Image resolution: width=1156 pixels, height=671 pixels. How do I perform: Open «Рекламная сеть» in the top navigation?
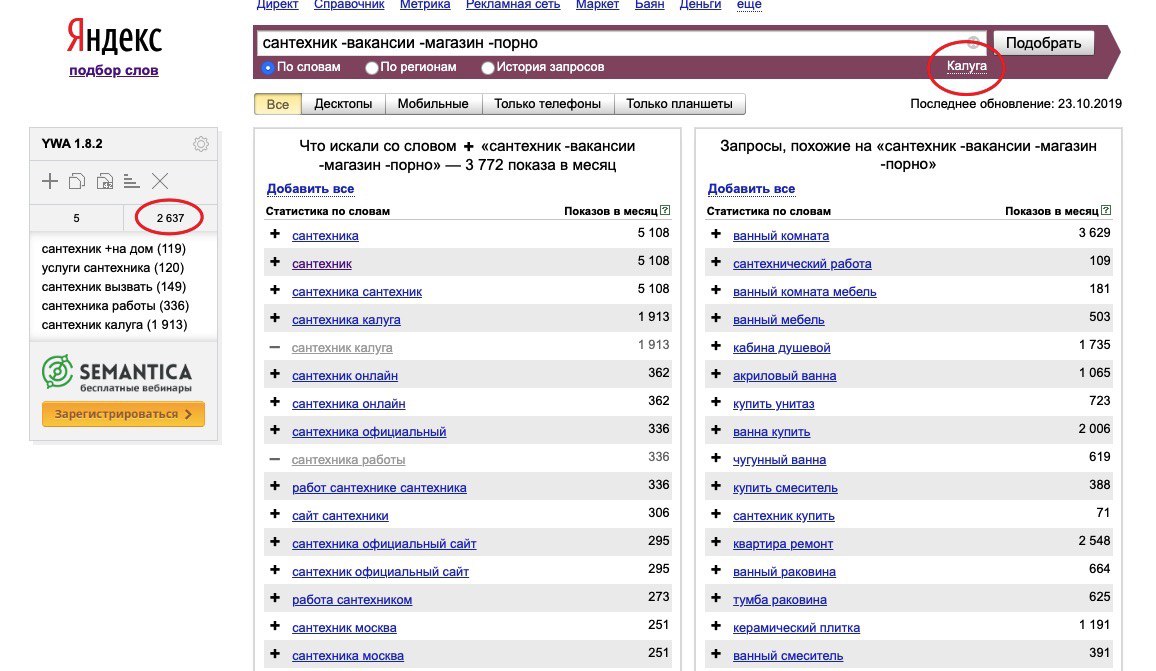[x=512, y=4]
